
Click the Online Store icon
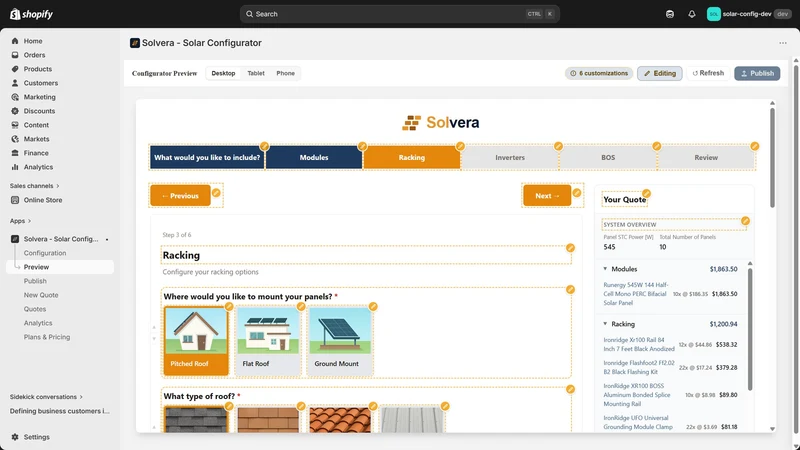(x=15, y=200)
